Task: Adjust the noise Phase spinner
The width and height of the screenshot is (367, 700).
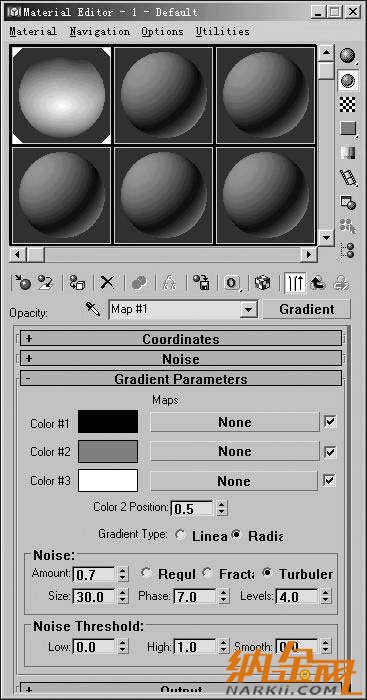Action: (x=224, y=596)
